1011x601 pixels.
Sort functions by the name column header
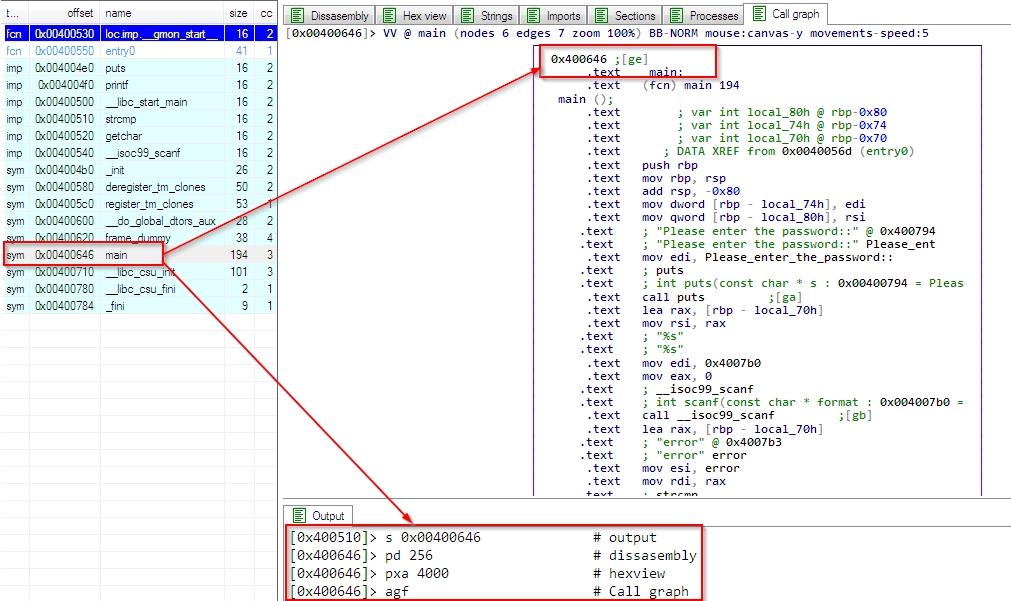(164, 13)
